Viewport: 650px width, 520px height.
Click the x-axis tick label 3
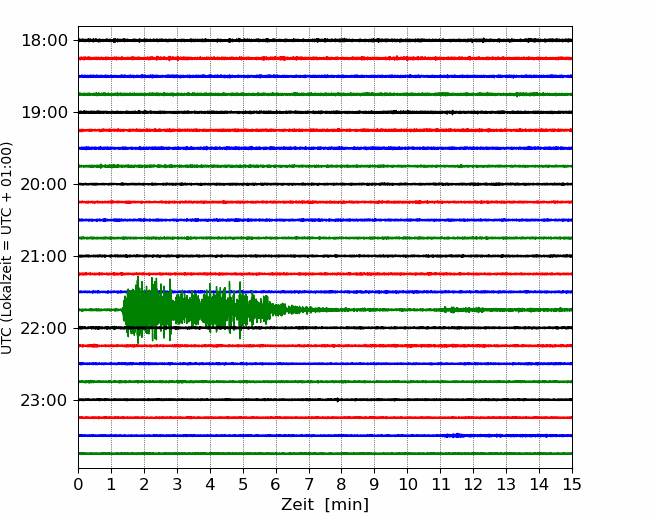[x=177, y=484]
